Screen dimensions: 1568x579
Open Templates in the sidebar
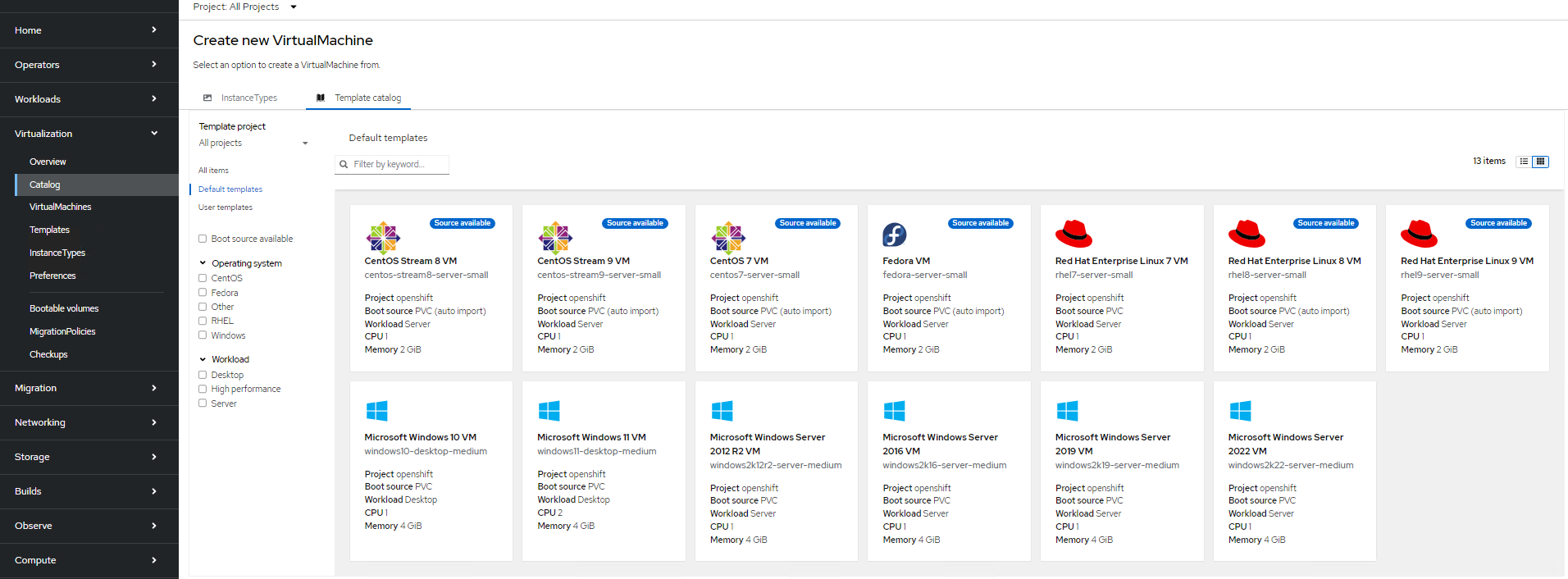coord(49,230)
